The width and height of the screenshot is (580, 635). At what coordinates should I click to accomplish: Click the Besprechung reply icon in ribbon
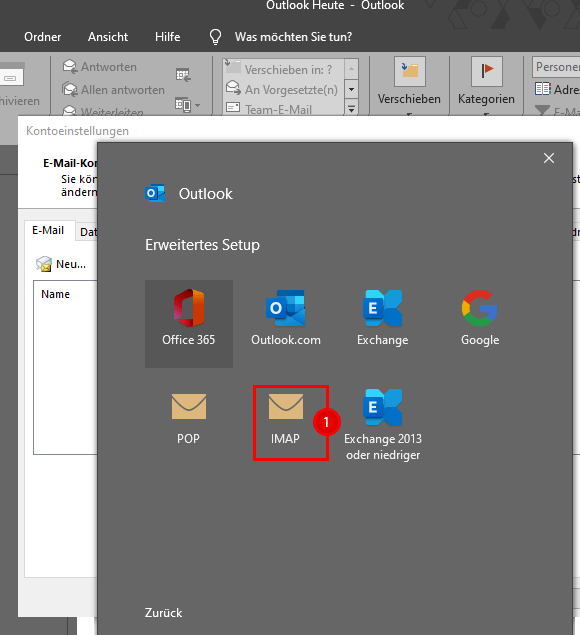point(183,75)
